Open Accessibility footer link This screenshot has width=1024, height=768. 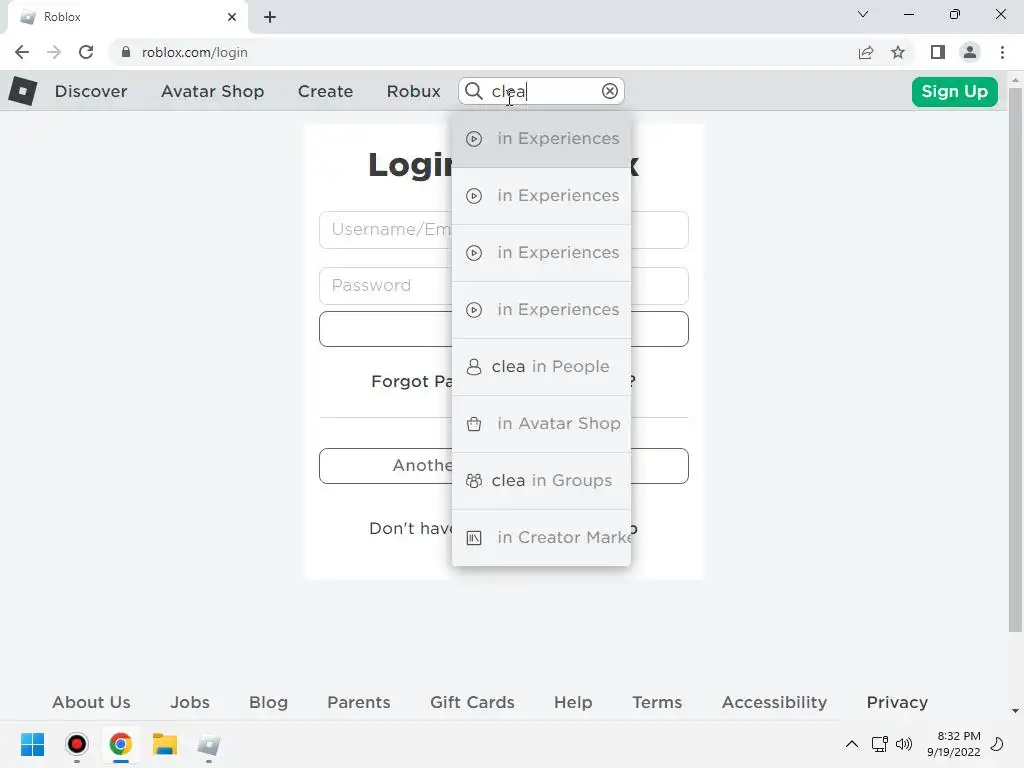click(775, 702)
